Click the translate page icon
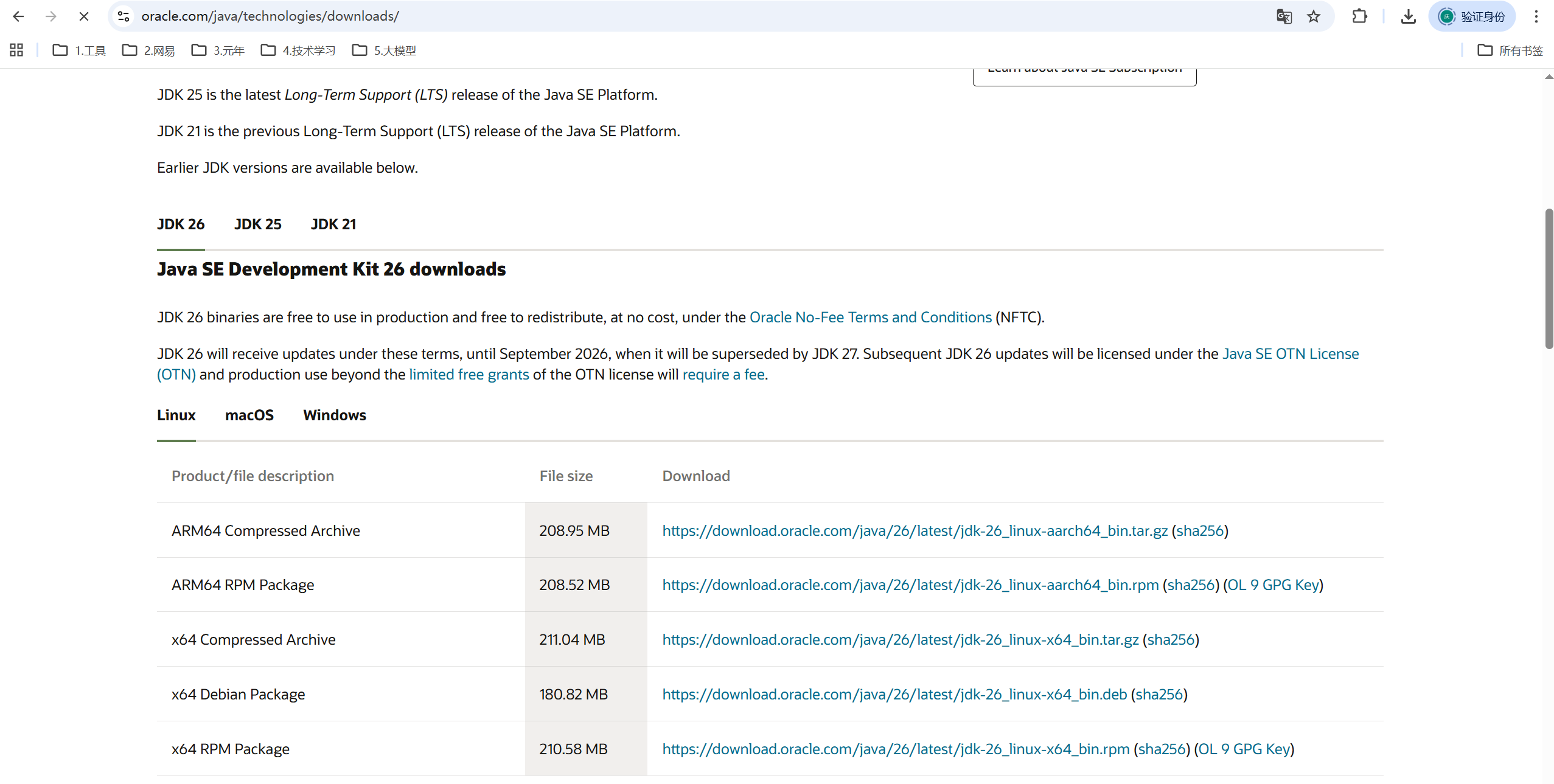The width and height of the screenshot is (1554, 784). pos(1284,16)
